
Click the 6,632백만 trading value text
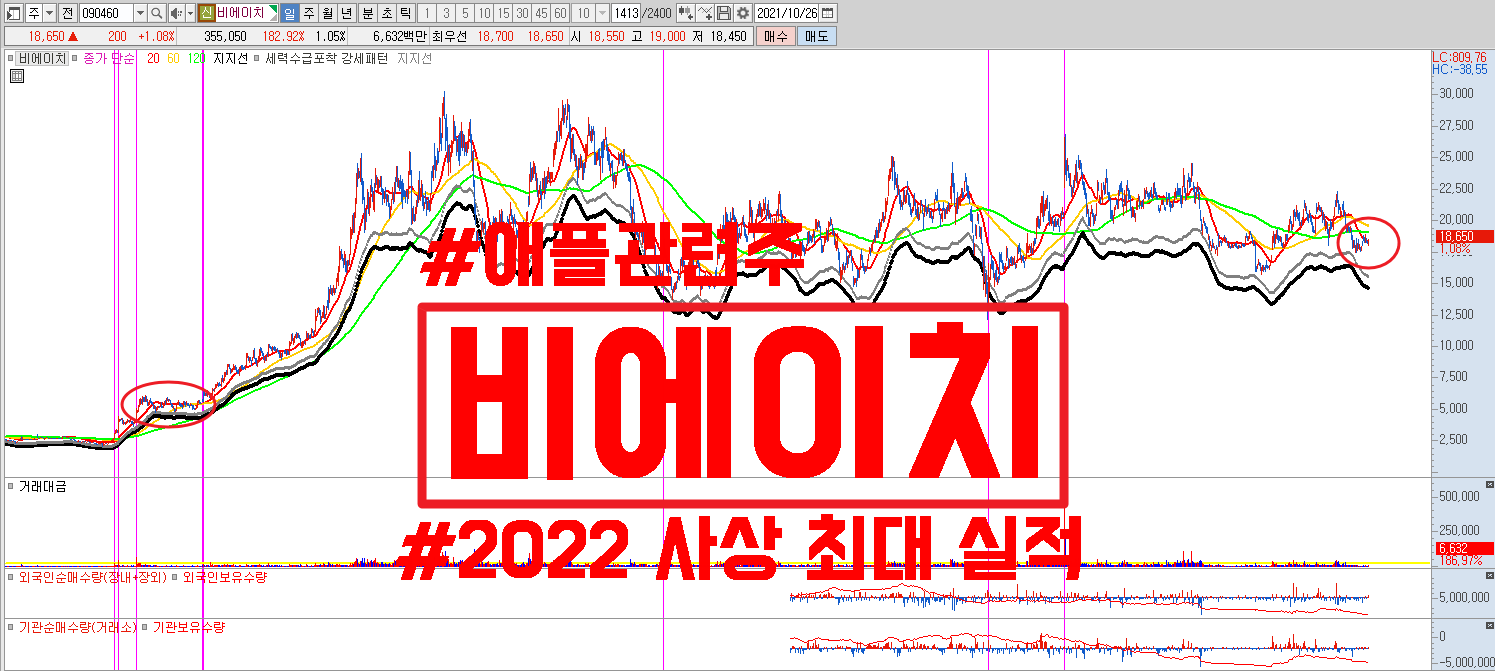[x=399, y=36]
